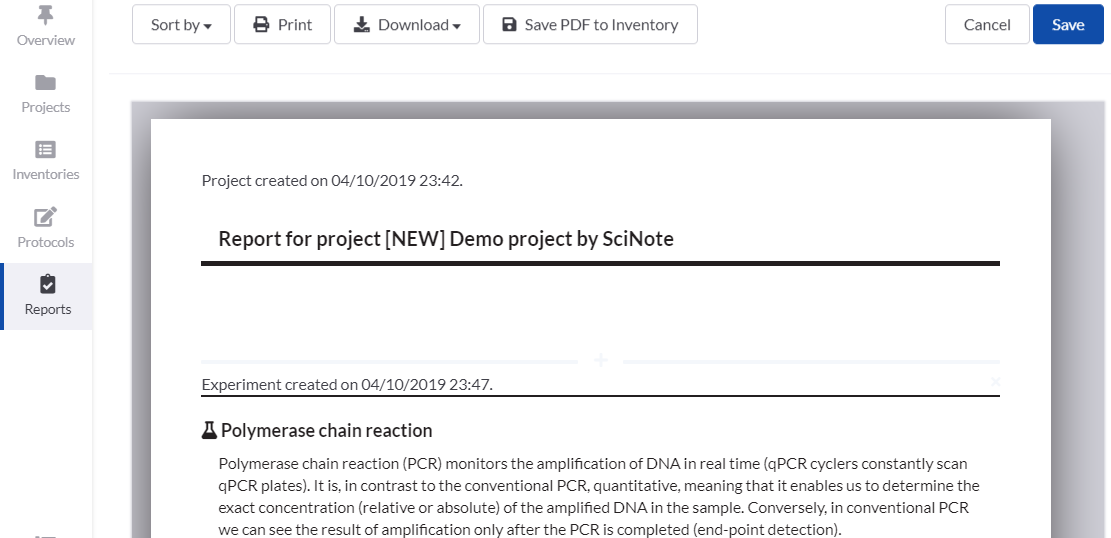The height and width of the screenshot is (538, 1111).
Task: Cancel the report editing
Action: click(x=986, y=25)
